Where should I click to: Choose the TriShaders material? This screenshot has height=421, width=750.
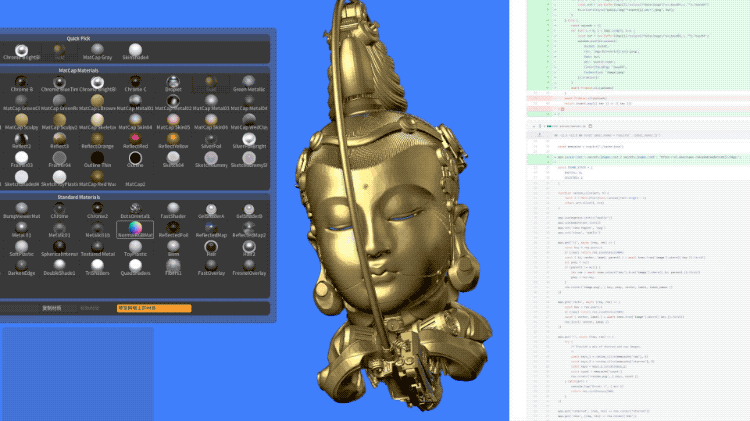point(97,267)
